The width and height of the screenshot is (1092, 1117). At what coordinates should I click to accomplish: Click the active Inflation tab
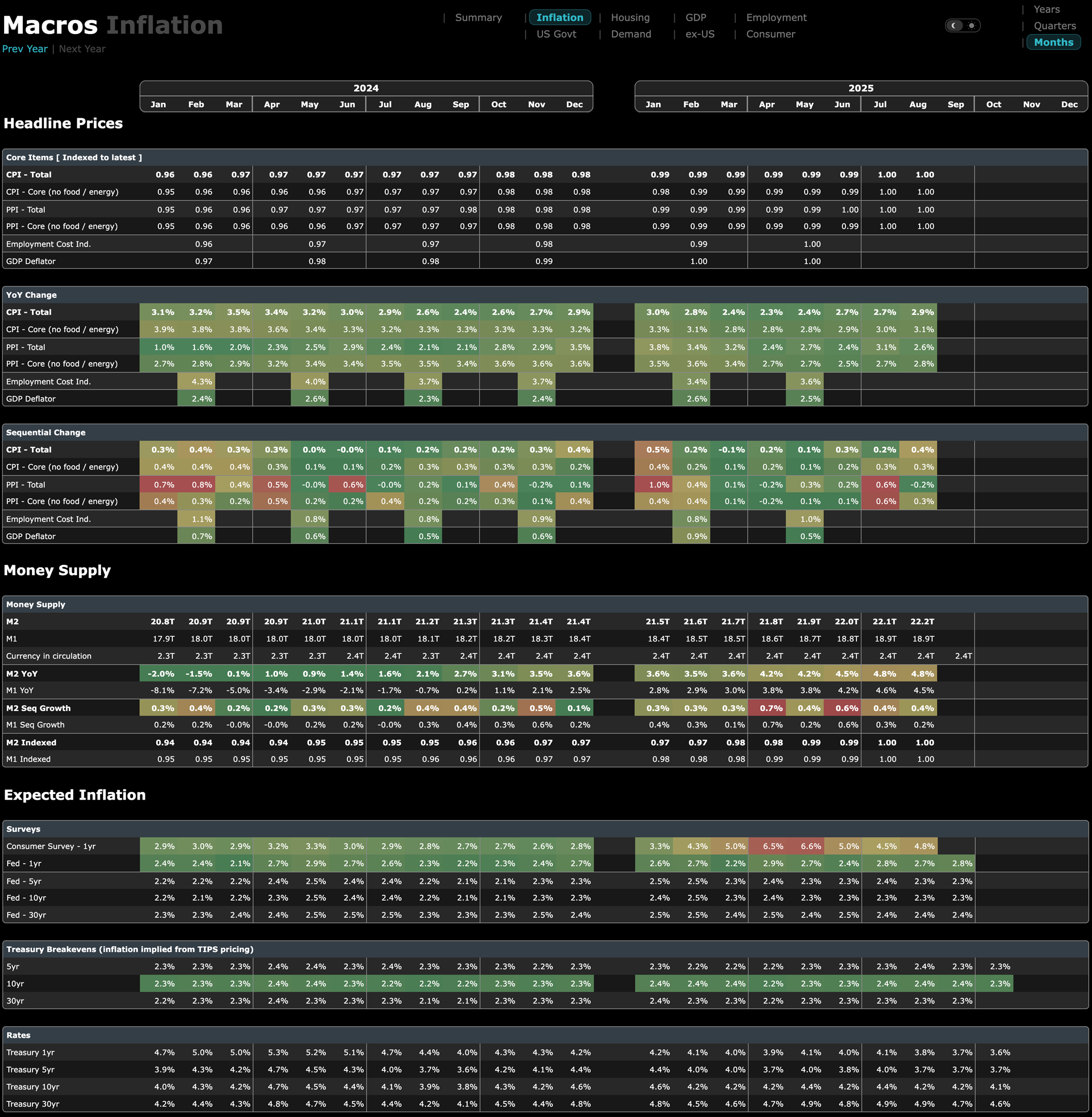pyautogui.click(x=559, y=18)
